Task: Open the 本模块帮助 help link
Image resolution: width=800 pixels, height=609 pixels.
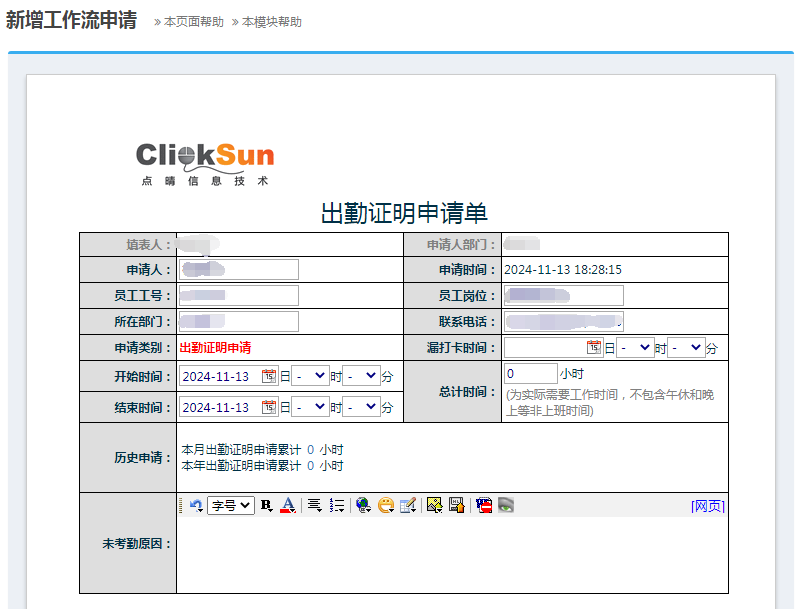Action: [267, 22]
